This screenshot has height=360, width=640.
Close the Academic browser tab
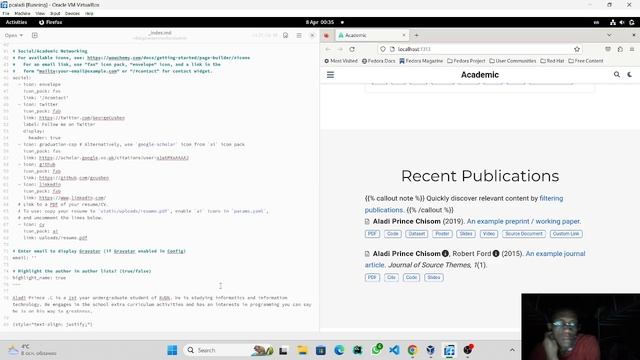click(404, 36)
